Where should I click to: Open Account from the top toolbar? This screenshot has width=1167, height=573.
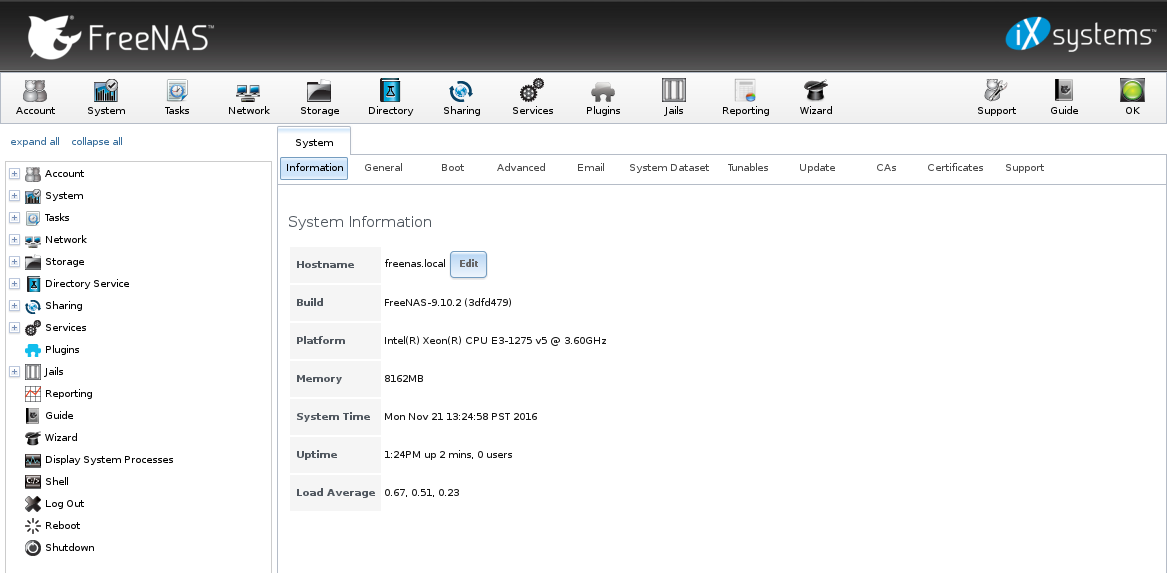pos(35,97)
